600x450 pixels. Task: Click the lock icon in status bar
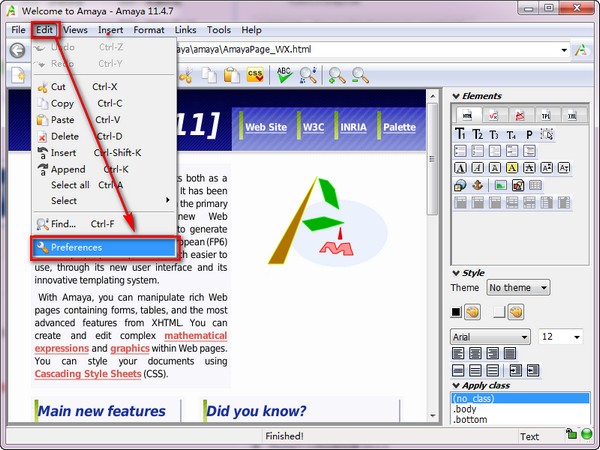pos(571,434)
